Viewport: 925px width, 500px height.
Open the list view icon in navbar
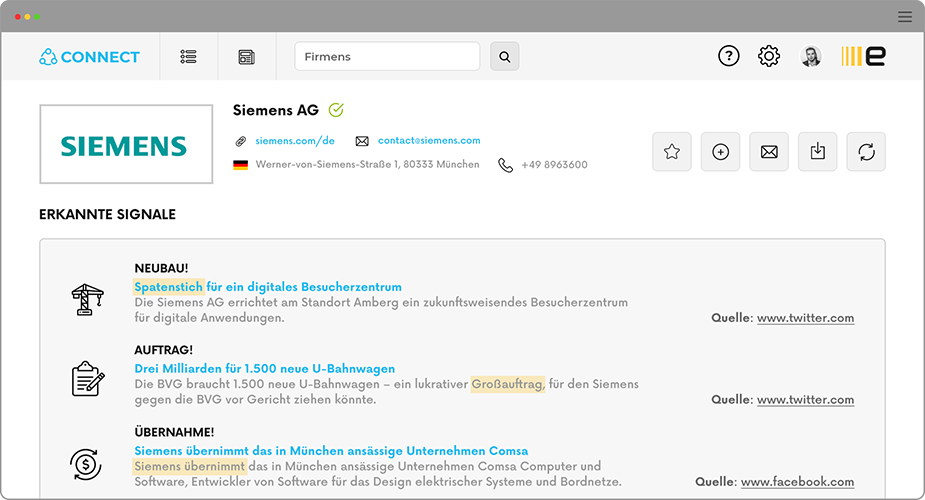tap(188, 57)
